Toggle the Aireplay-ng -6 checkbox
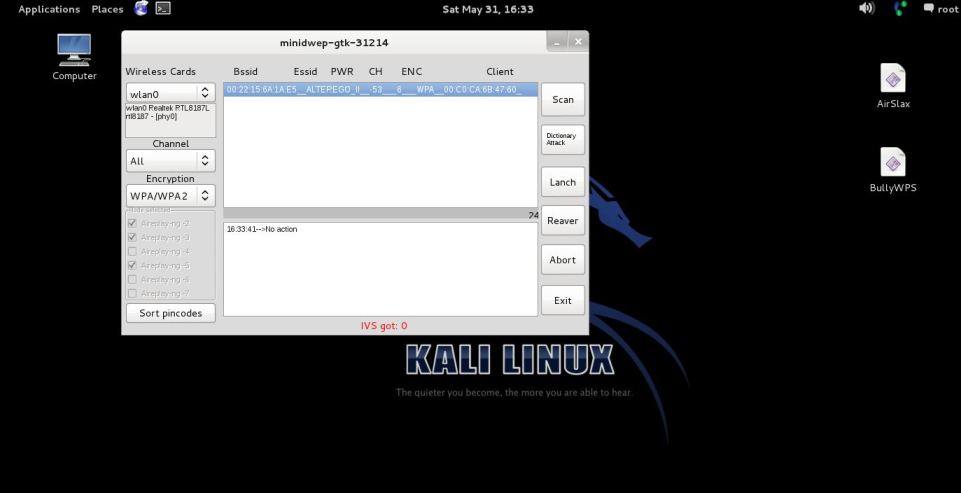Screen dimensions: 961x493 pos(132,280)
